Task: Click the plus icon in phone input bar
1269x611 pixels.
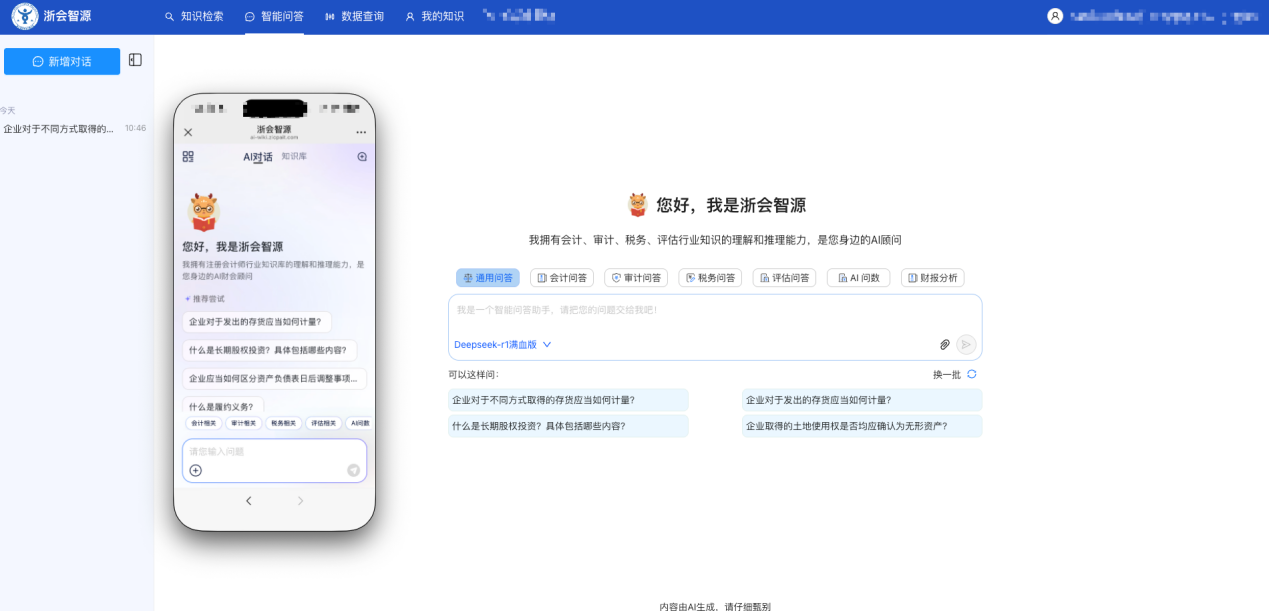Action: point(196,470)
